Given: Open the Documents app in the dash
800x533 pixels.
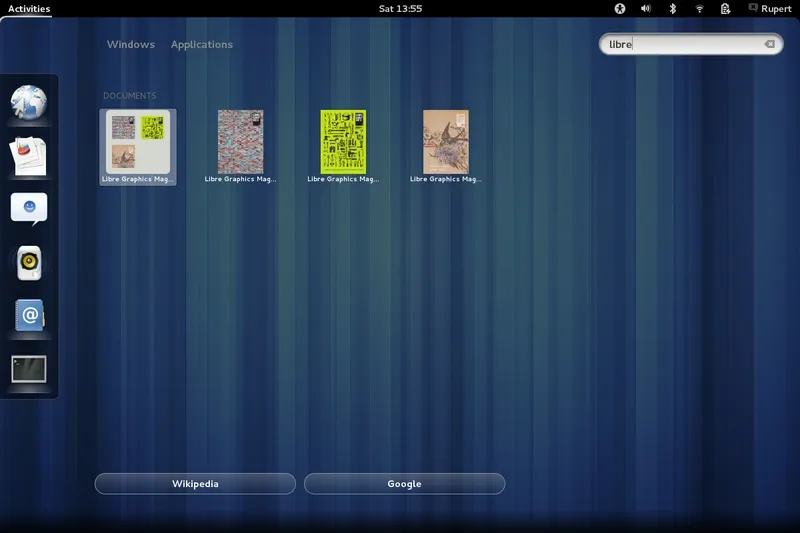Looking at the screenshot, I should point(29,155).
